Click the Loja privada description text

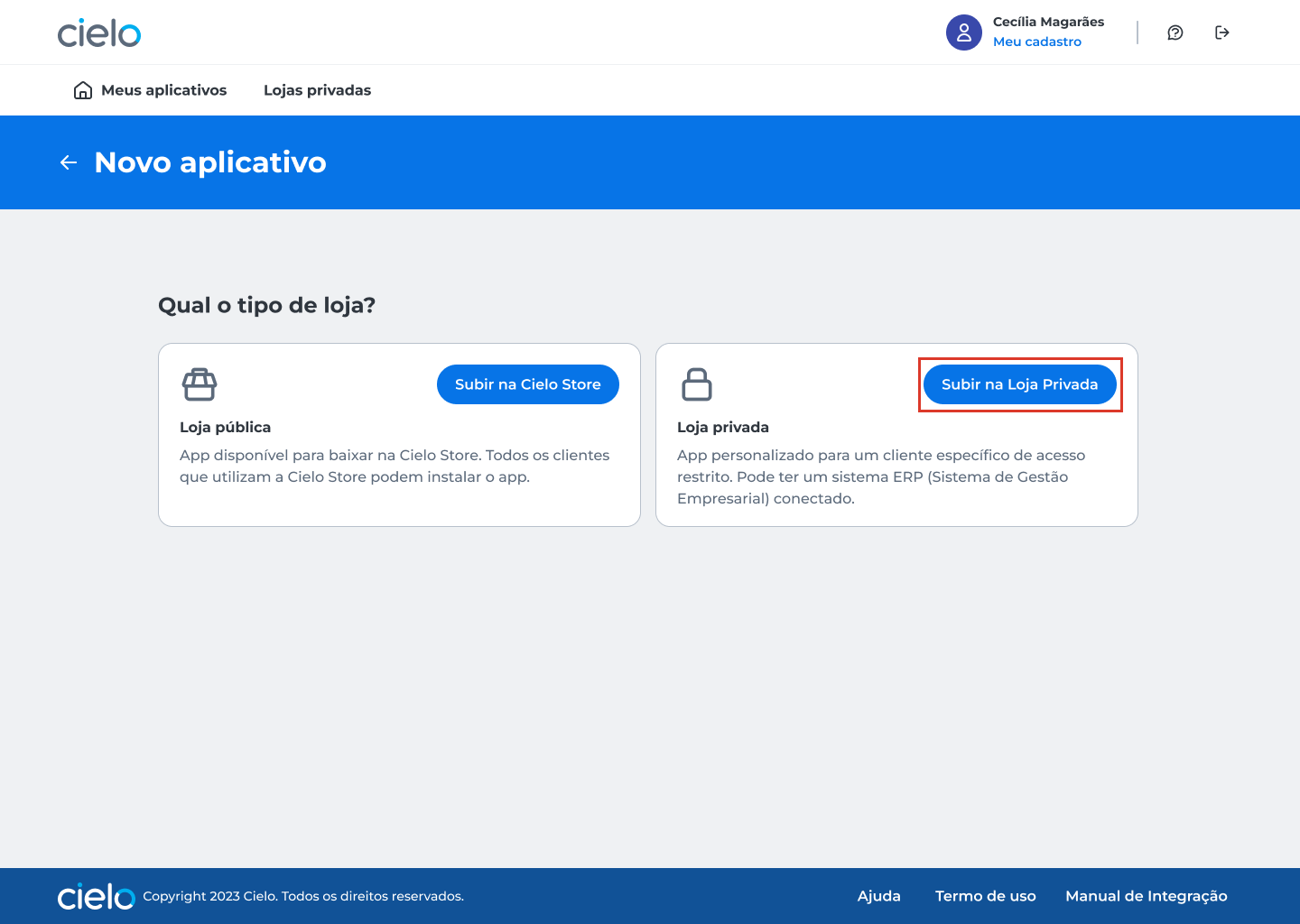tap(881, 476)
